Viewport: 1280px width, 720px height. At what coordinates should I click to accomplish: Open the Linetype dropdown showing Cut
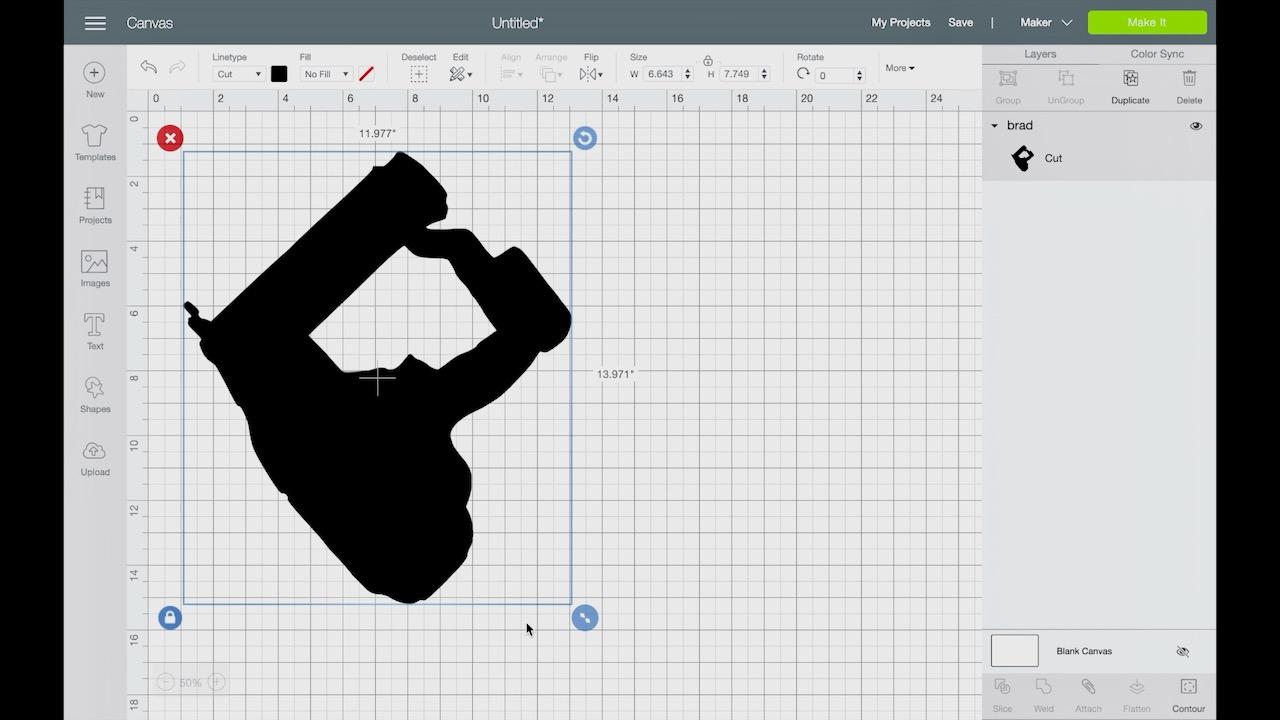coord(237,73)
